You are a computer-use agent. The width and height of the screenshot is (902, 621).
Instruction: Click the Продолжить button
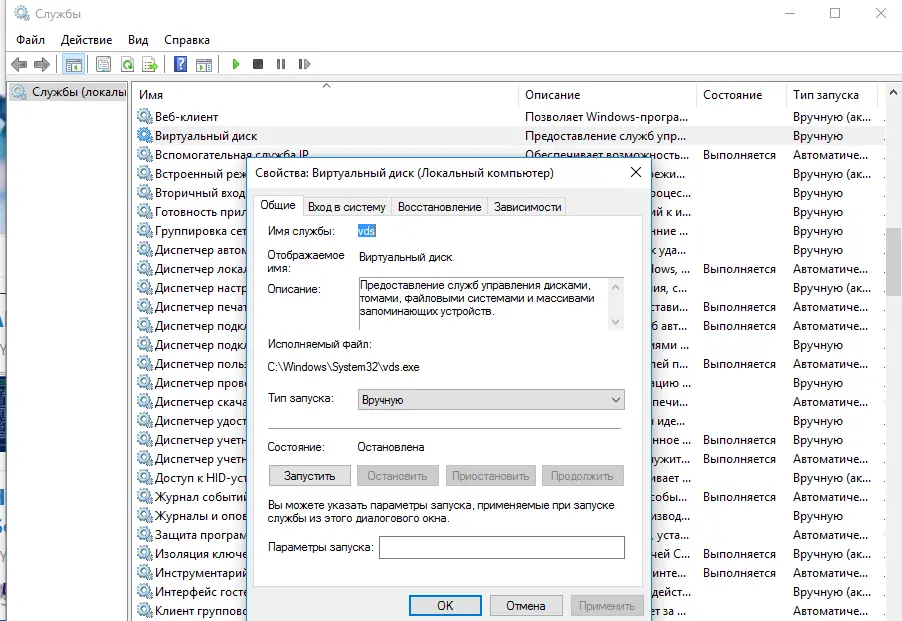[x=582, y=476]
